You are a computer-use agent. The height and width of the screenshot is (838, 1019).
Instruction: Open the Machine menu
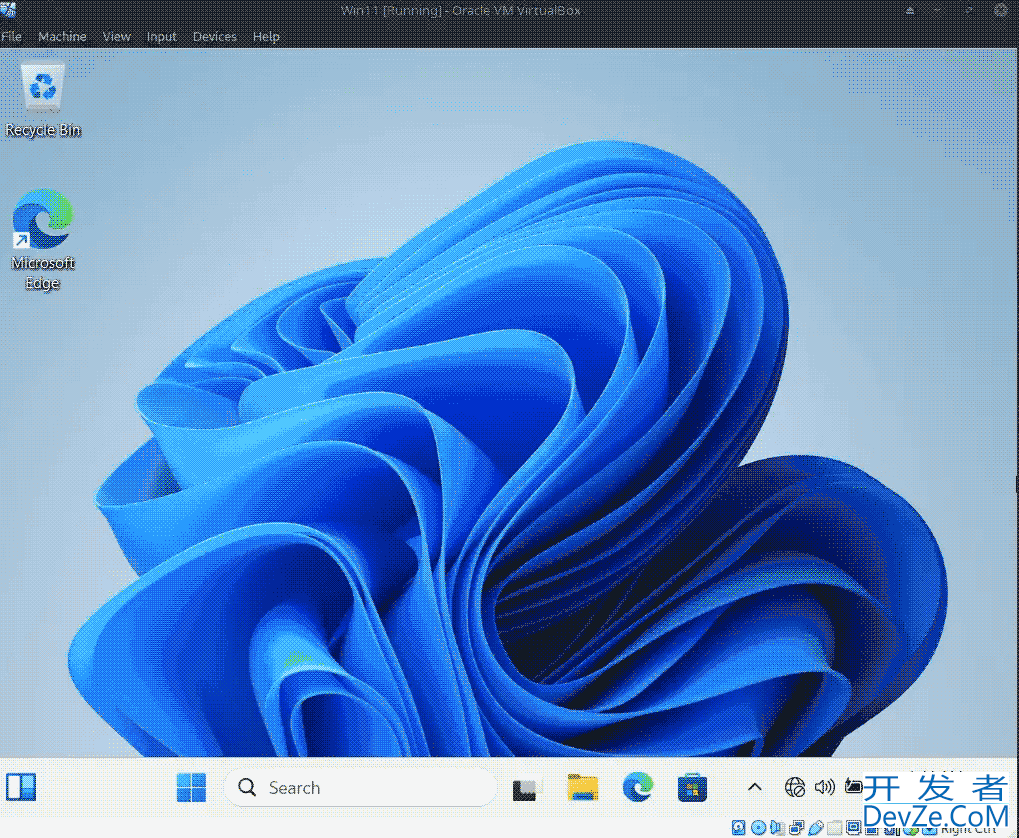[x=62, y=36]
